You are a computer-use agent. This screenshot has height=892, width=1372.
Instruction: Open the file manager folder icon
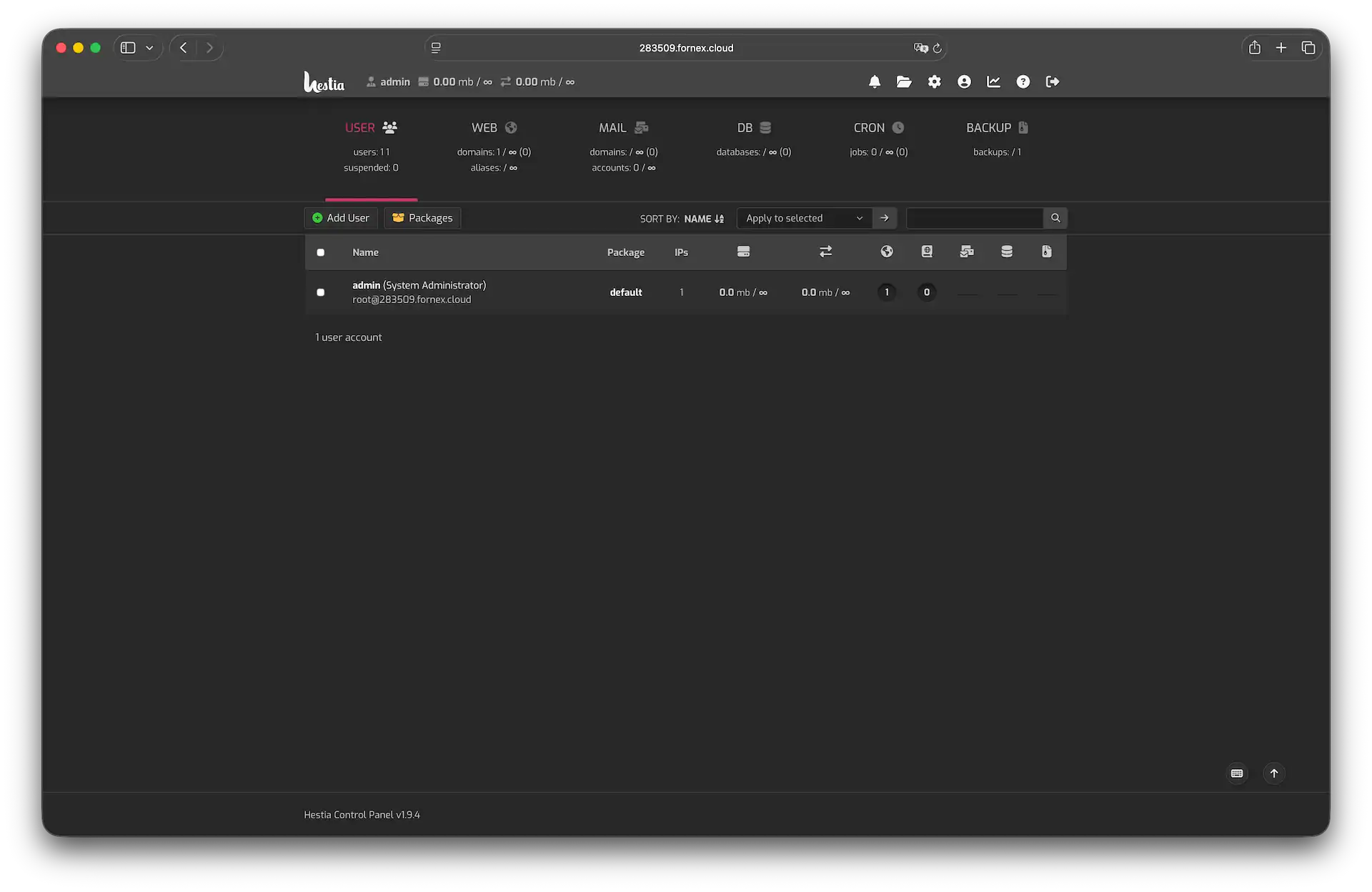[904, 82]
